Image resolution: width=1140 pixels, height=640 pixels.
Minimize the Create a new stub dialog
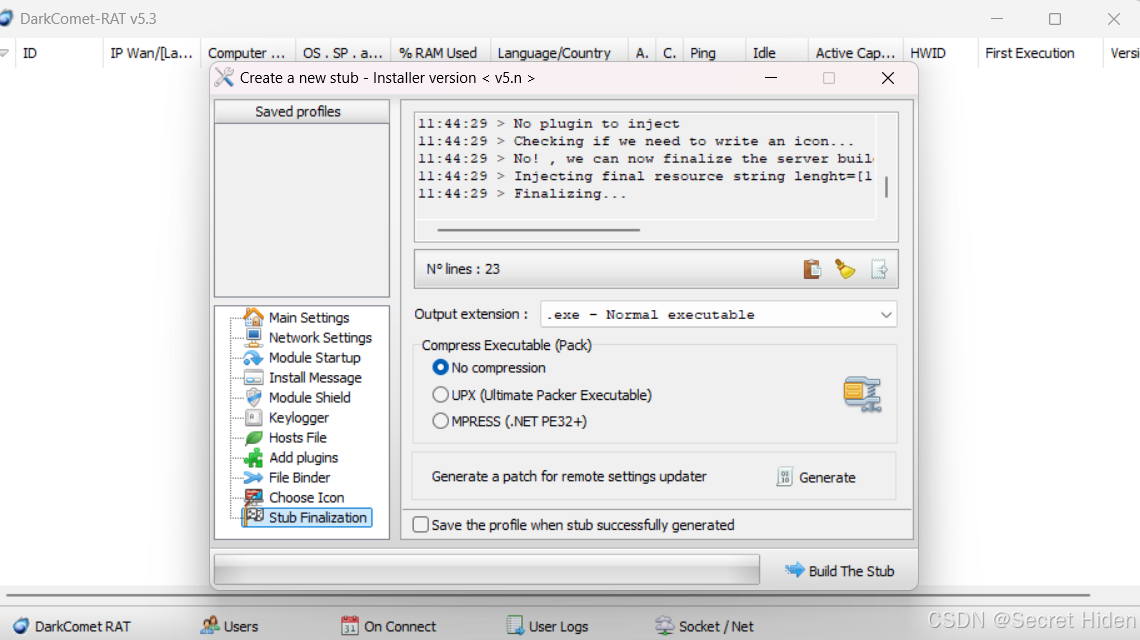[x=771, y=78]
